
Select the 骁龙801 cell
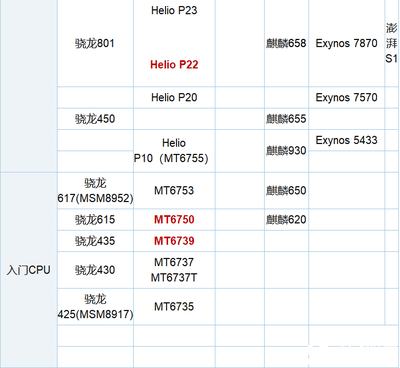click(x=95, y=43)
